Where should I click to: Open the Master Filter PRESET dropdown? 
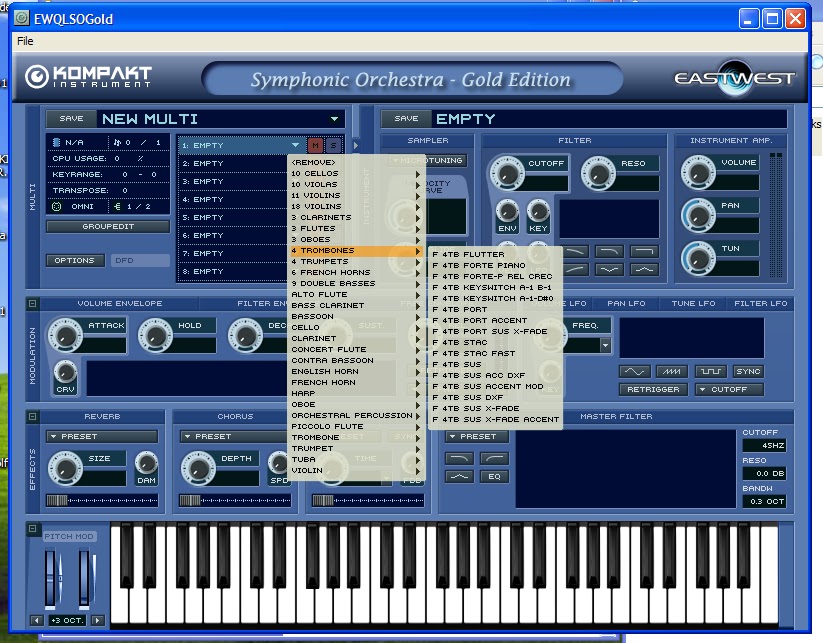click(477, 437)
